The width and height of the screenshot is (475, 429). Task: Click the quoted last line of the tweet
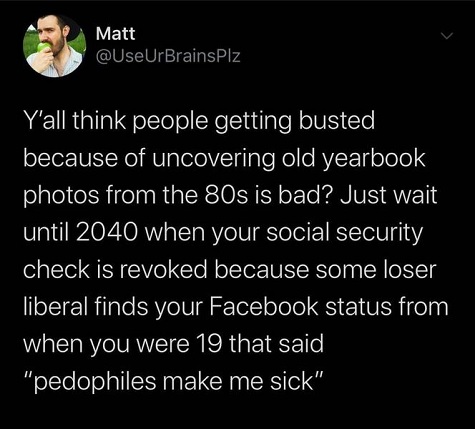coord(174,381)
